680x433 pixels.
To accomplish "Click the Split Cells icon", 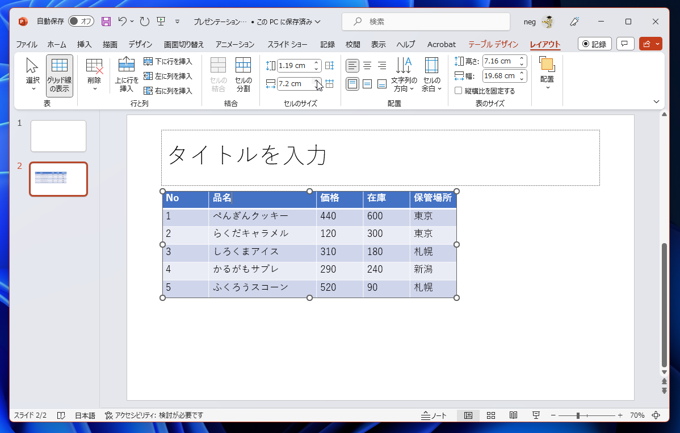I will pyautogui.click(x=243, y=66).
